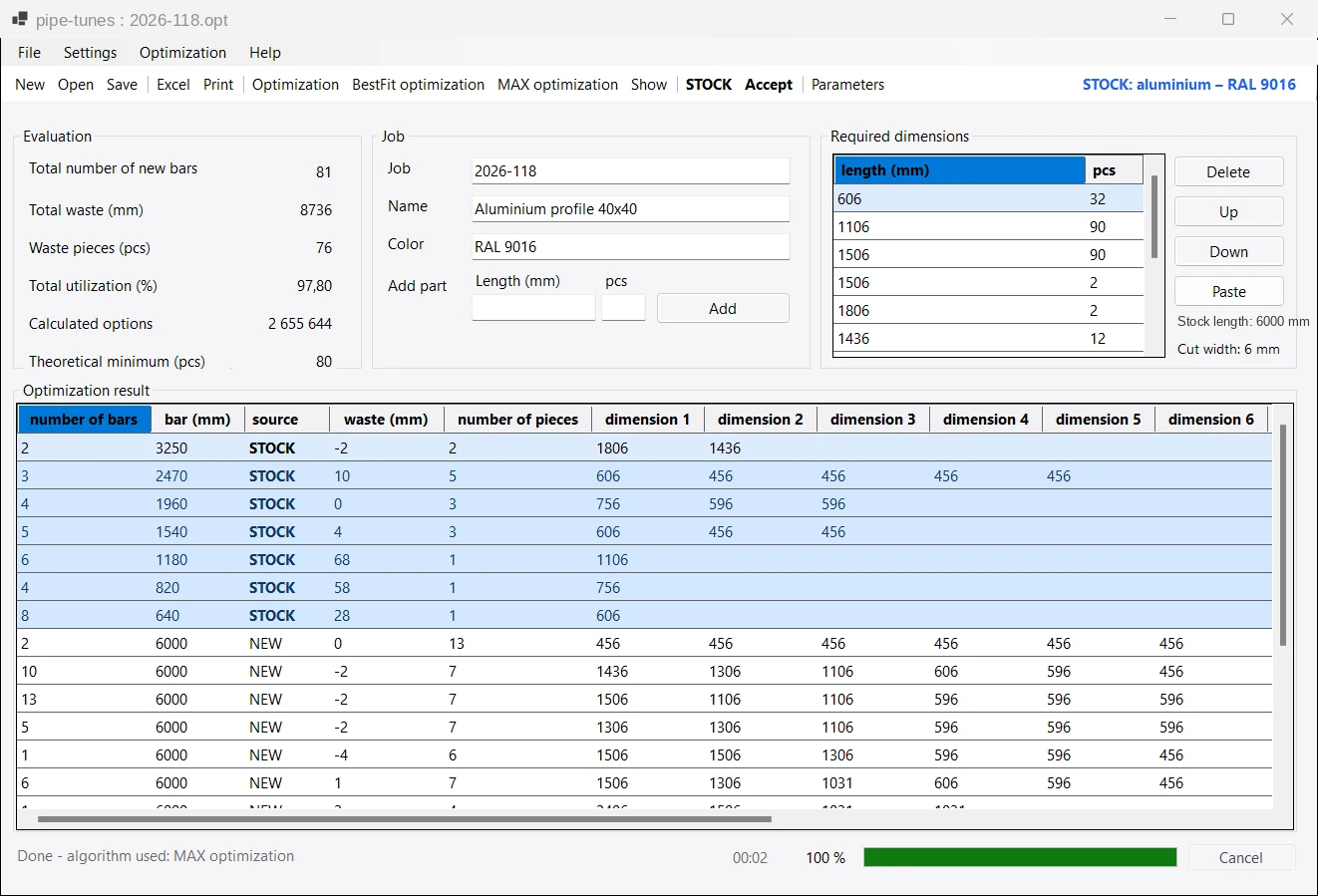Click the 'waste (mm)' column header
The height and width of the screenshot is (896, 1318).
tap(386, 420)
